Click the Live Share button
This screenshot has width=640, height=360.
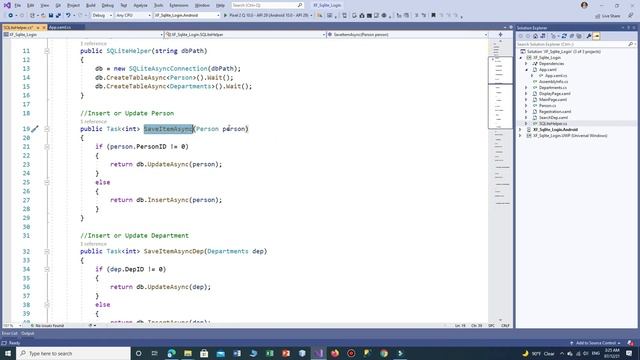pyautogui.click(x=608, y=16)
